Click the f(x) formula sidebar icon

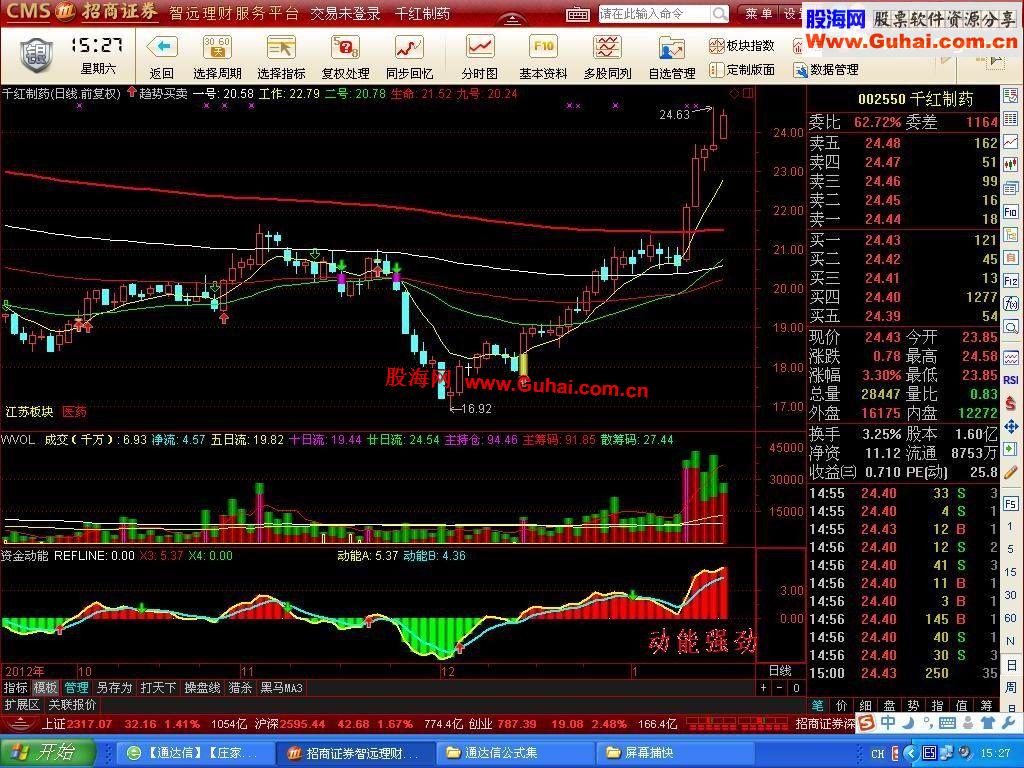point(1010,303)
